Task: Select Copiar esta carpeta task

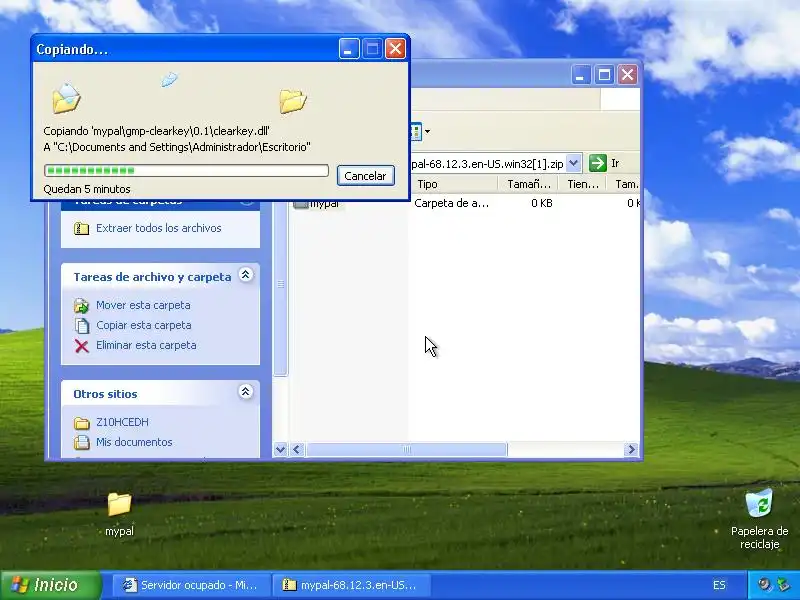Action: click(x=144, y=325)
